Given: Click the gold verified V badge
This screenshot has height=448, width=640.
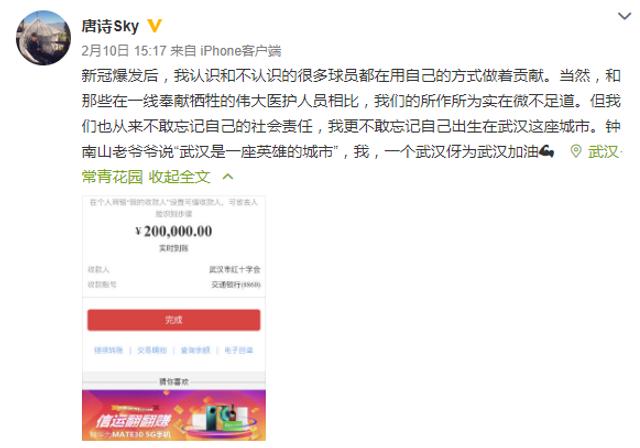Looking at the screenshot, I should click(x=154, y=26).
